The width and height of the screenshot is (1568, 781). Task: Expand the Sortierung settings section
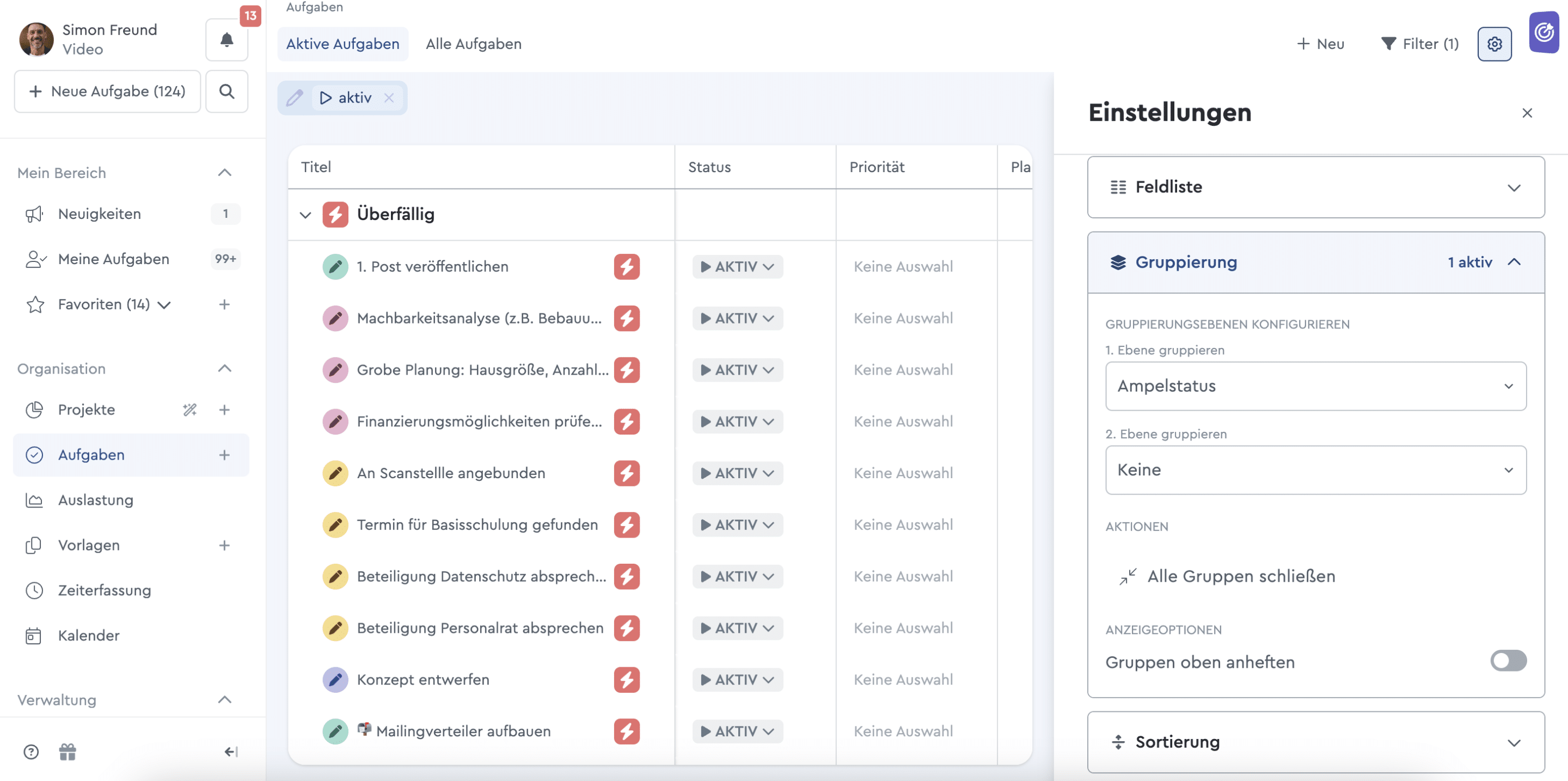pos(1315,742)
